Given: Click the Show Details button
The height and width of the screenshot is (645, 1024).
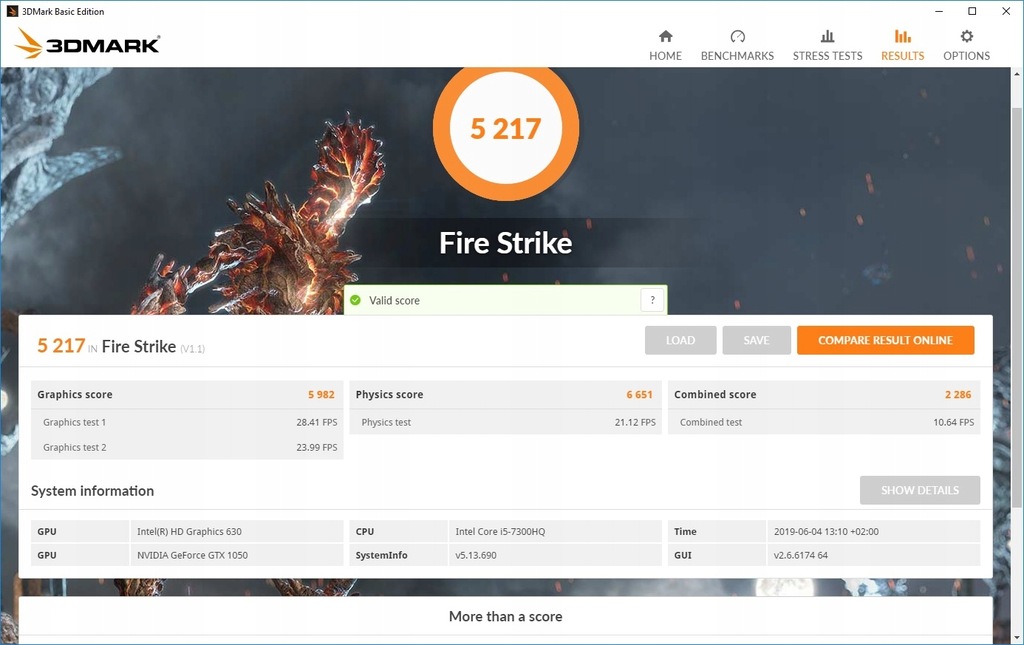Looking at the screenshot, I should click(x=920, y=490).
